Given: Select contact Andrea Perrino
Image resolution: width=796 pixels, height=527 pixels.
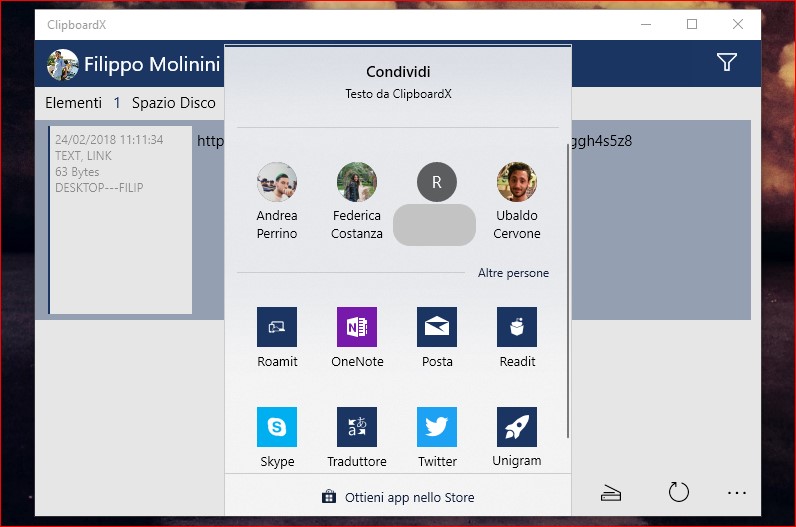Looking at the screenshot, I should click(277, 202).
